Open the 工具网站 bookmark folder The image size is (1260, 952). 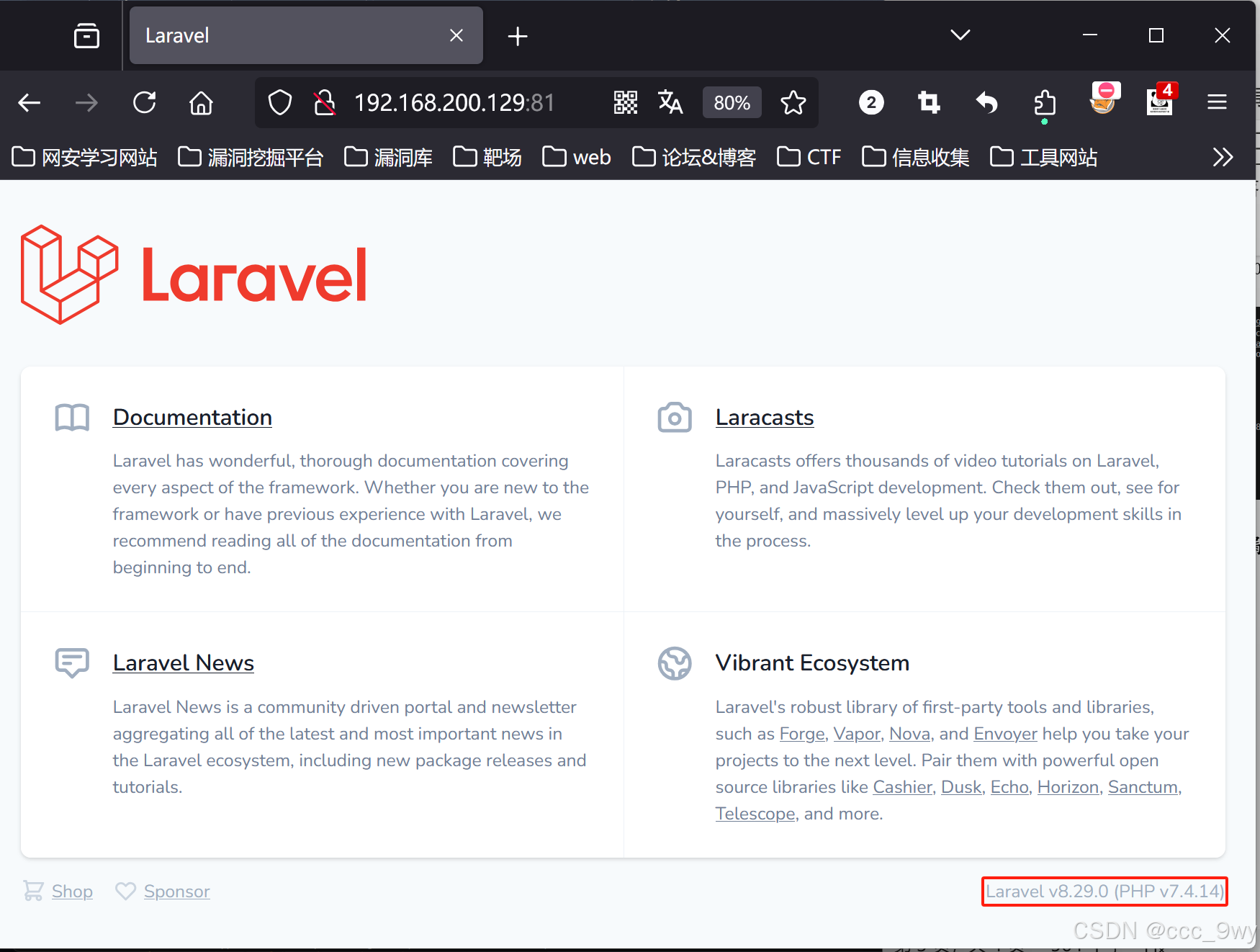coord(1044,157)
